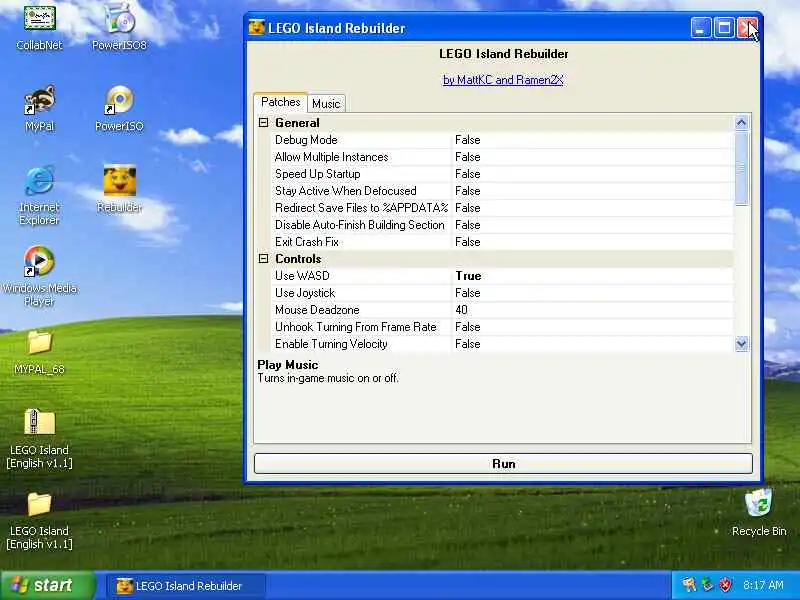Click LEGO Island Rebuilder taskbar button
This screenshot has width=800, height=600.
point(186,586)
